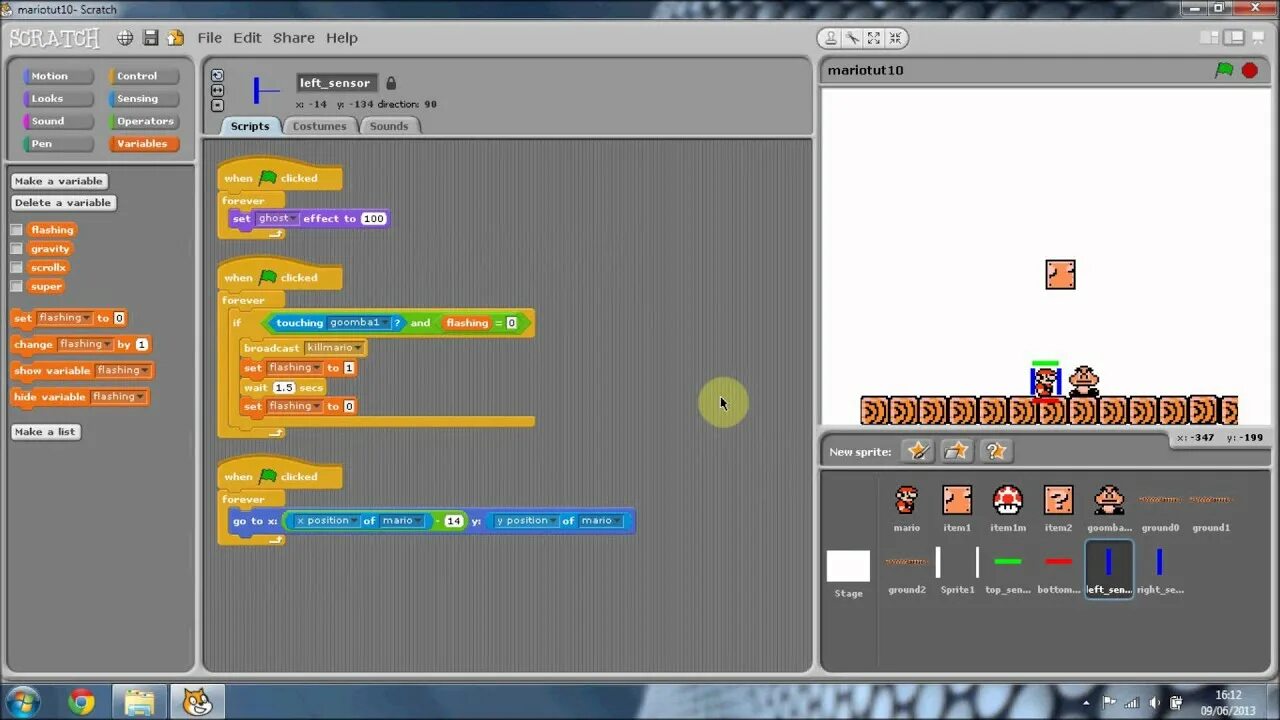
Task: Open variable dropdown in change flashing by block
Action: (106, 345)
